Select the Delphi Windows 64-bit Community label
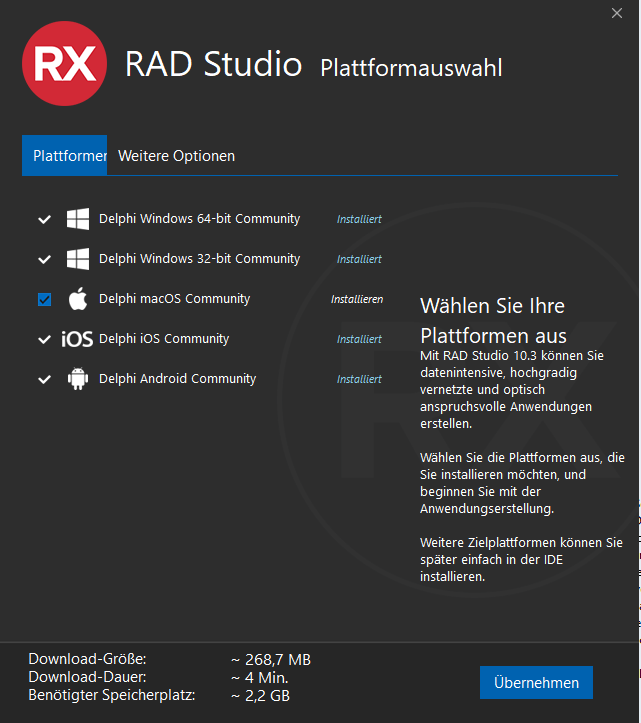The width and height of the screenshot is (641, 723). [200, 219]
